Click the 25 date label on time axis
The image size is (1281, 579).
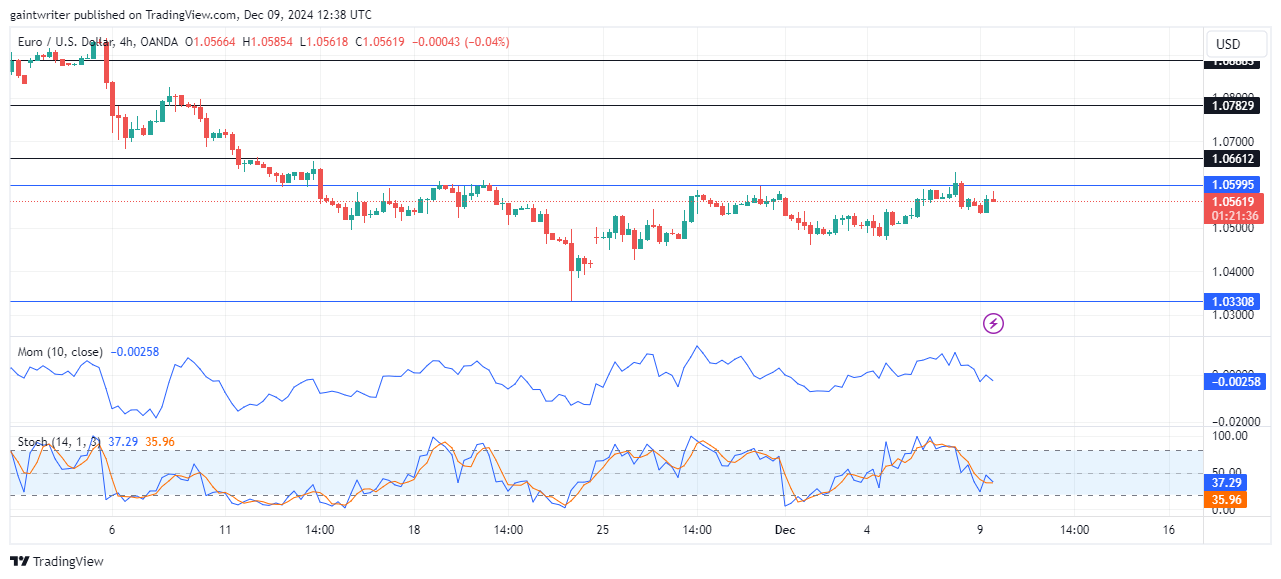coord(603,530)
